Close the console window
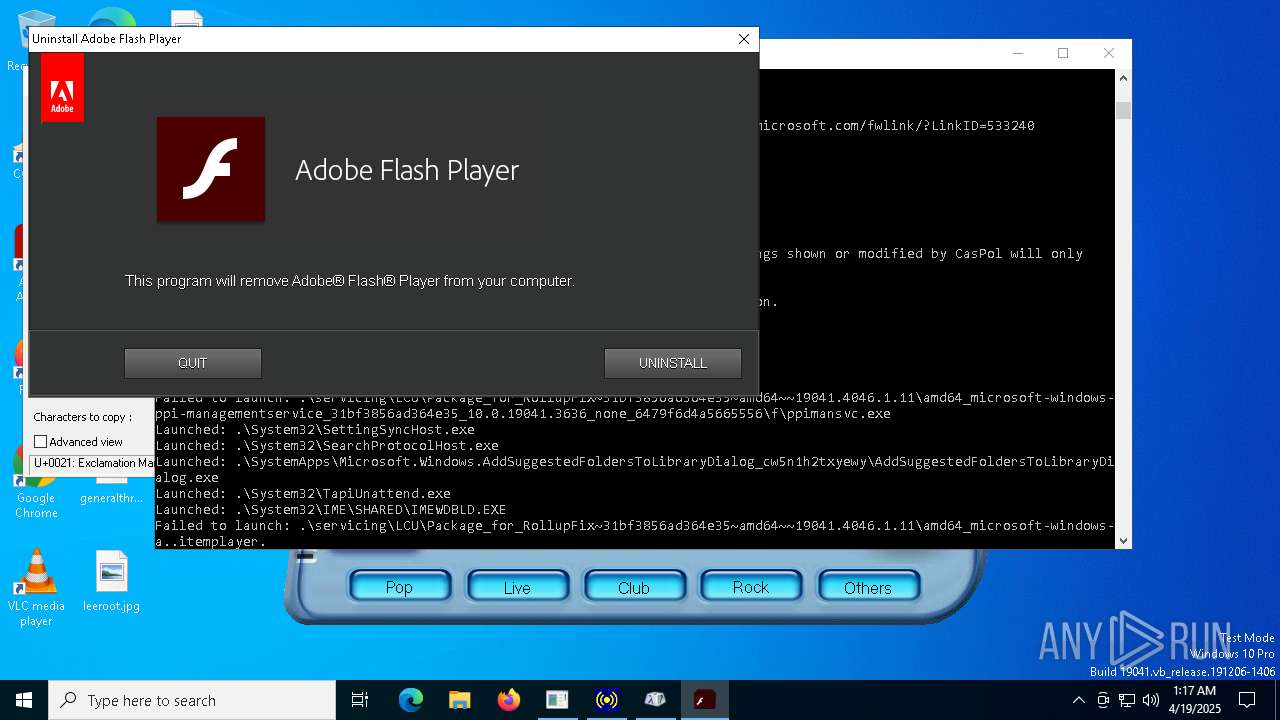Screen dimensions: 1280x720 (x=1108, y=53)
